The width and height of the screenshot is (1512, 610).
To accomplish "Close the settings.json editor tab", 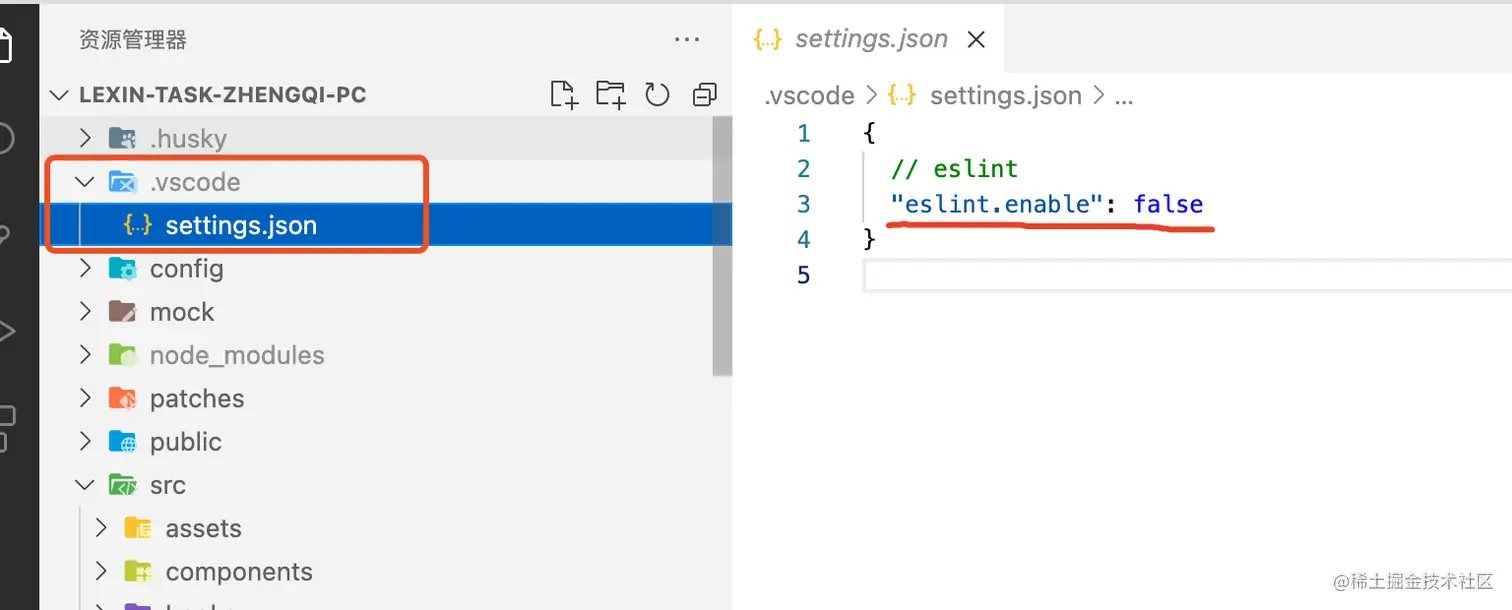I will tap(976, 39).
